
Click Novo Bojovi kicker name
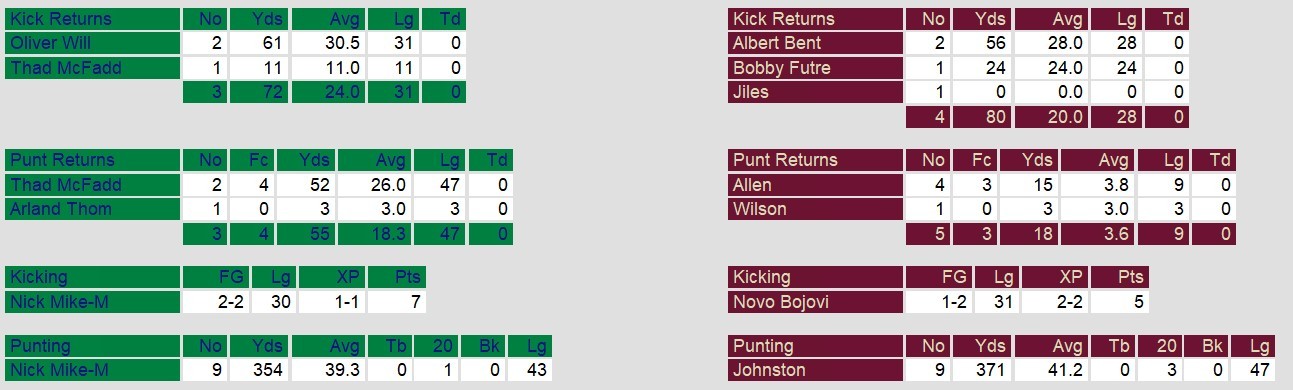780,302
